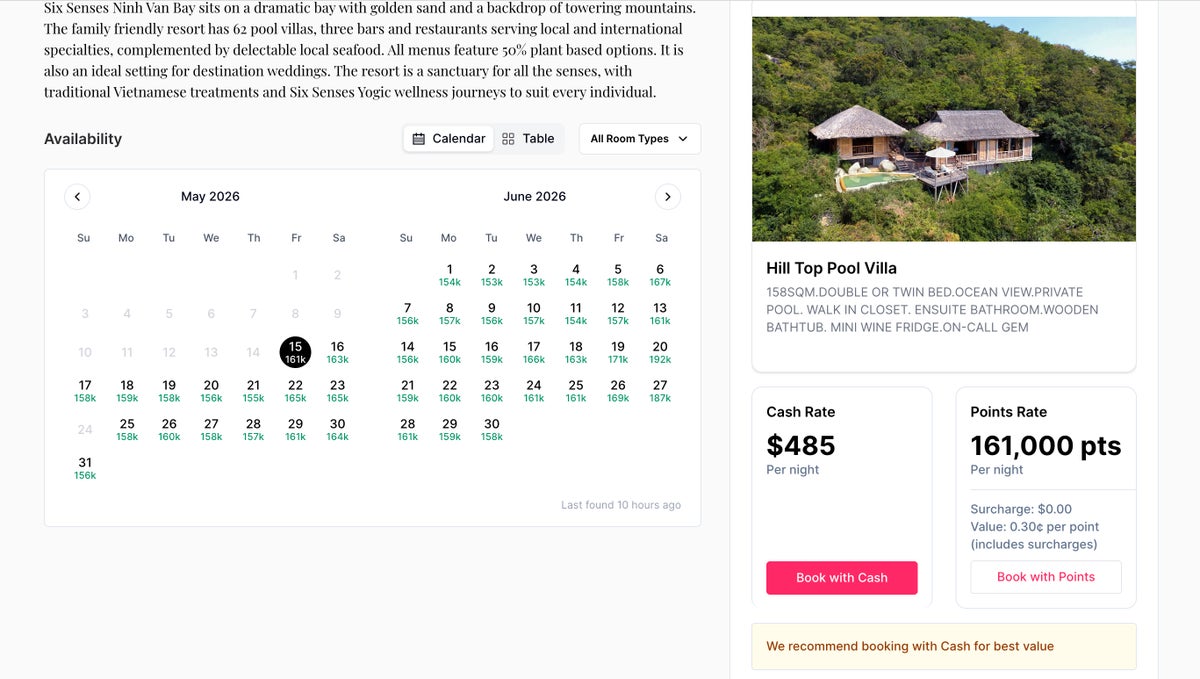
Task: Pick June 20 priced at 192k
Action: tap(660, 352)
